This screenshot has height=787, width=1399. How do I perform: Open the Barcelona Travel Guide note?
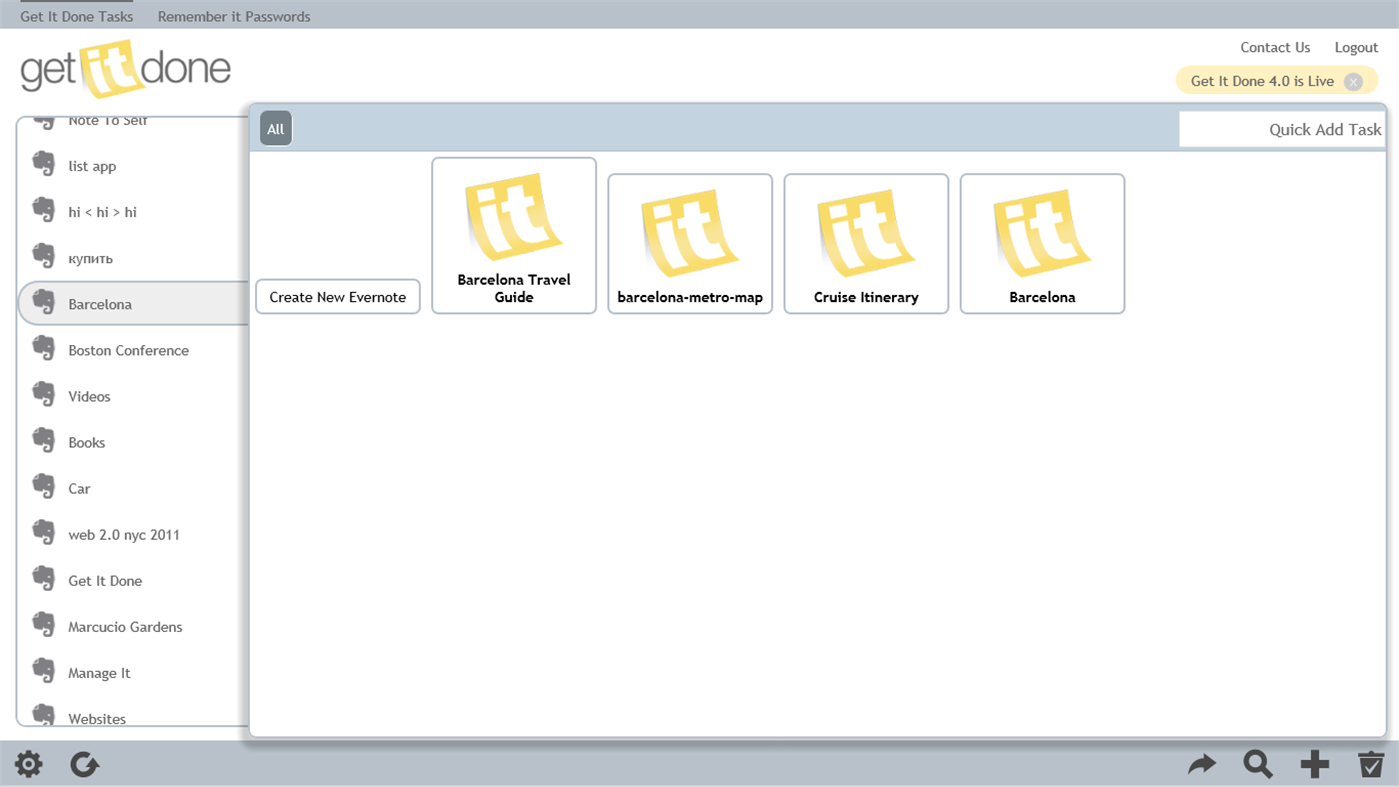[514, 235]
